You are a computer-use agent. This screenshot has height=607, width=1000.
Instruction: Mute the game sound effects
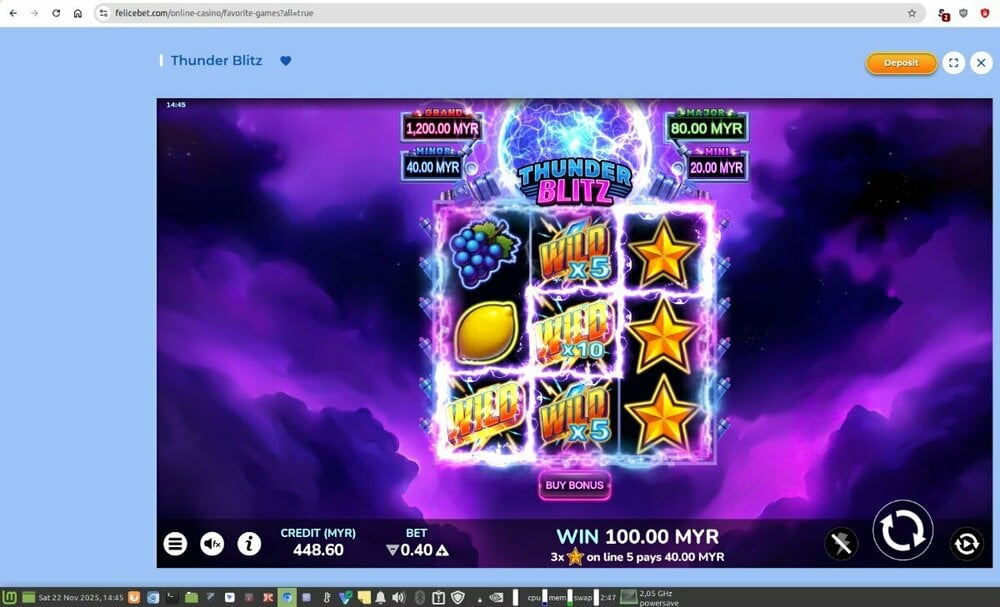(x=212, y=544)
